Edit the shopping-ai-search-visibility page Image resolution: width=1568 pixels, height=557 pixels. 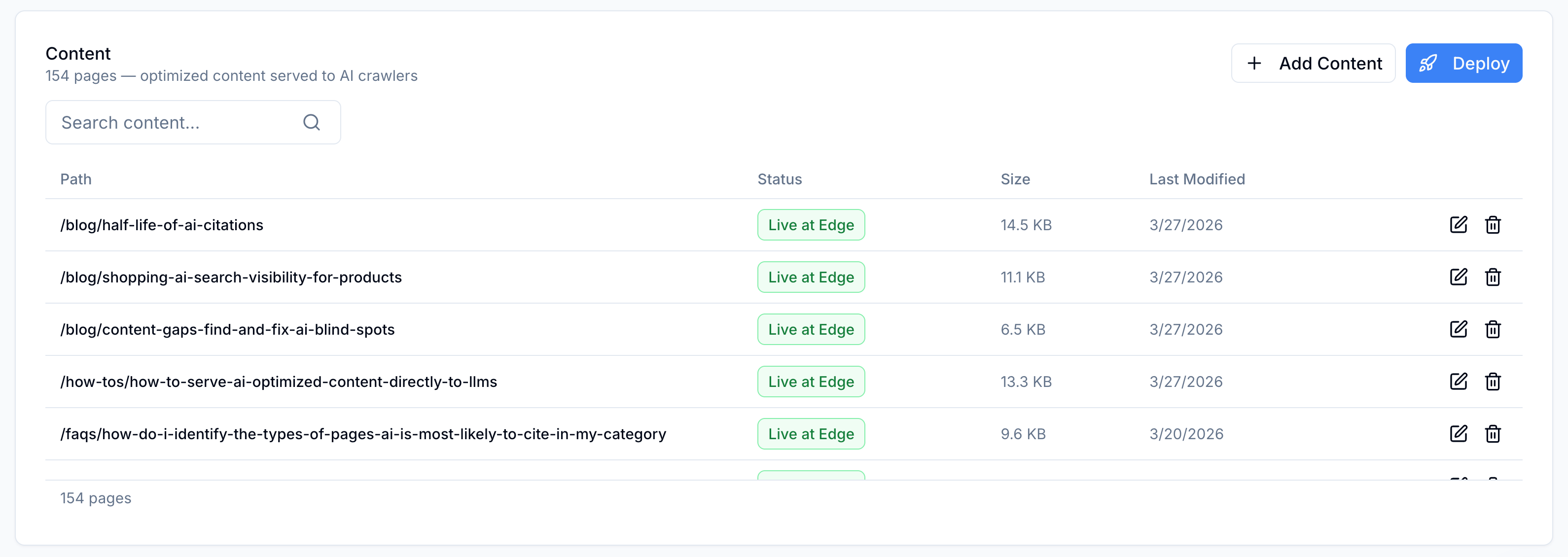[1459, 277]
